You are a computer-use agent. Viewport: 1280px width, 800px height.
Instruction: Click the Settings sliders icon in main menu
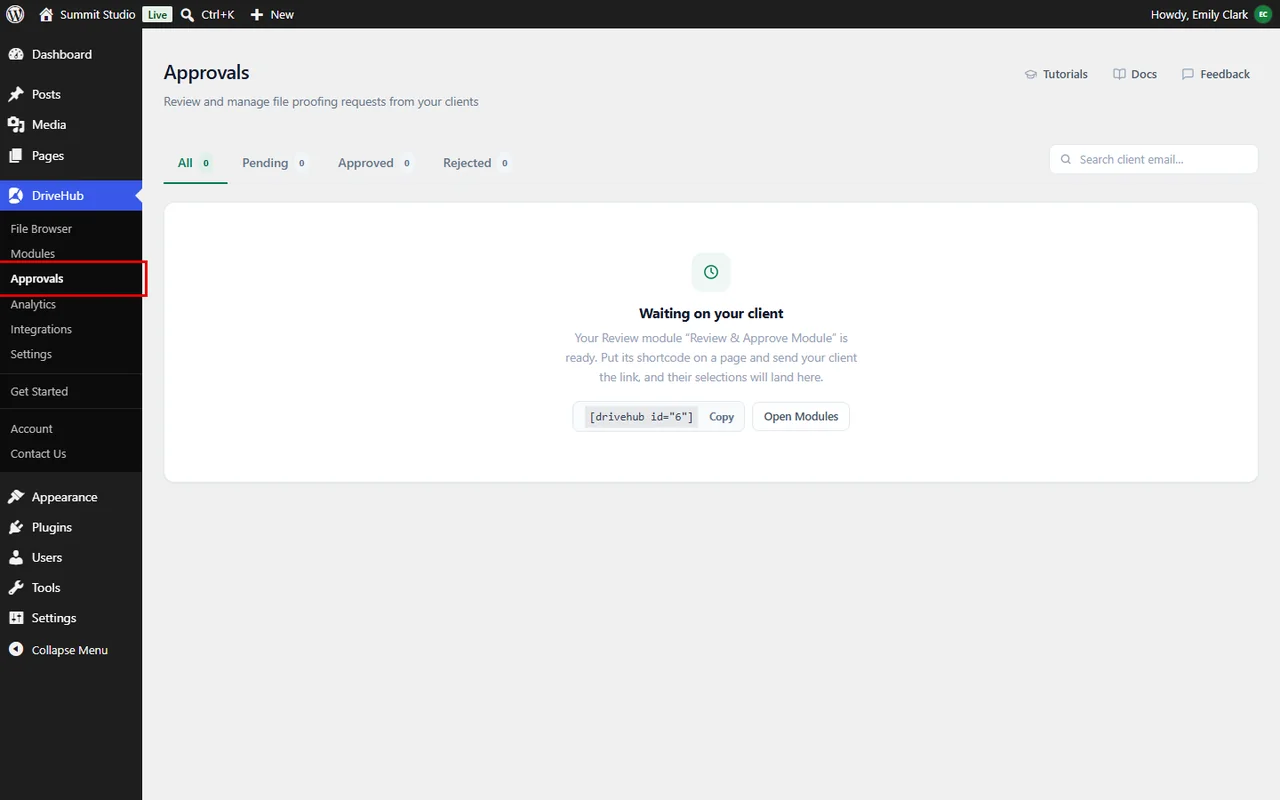(16, 618)
